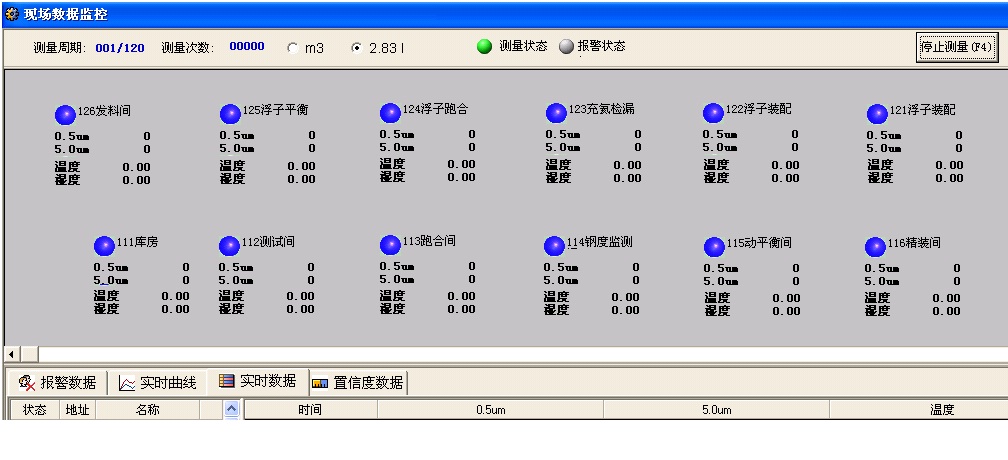Click the green 测量状态 status light
The image size is (1008, 460).
coord(485,46)
